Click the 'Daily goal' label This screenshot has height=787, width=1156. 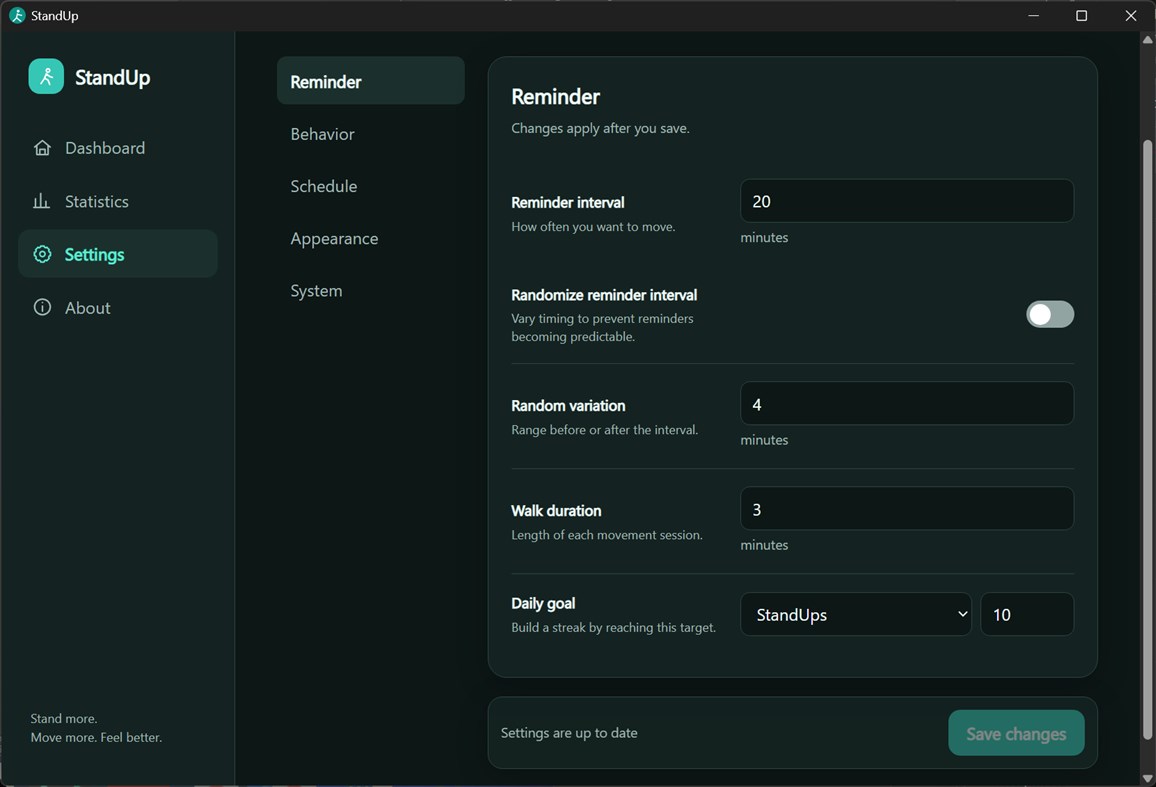543,603
